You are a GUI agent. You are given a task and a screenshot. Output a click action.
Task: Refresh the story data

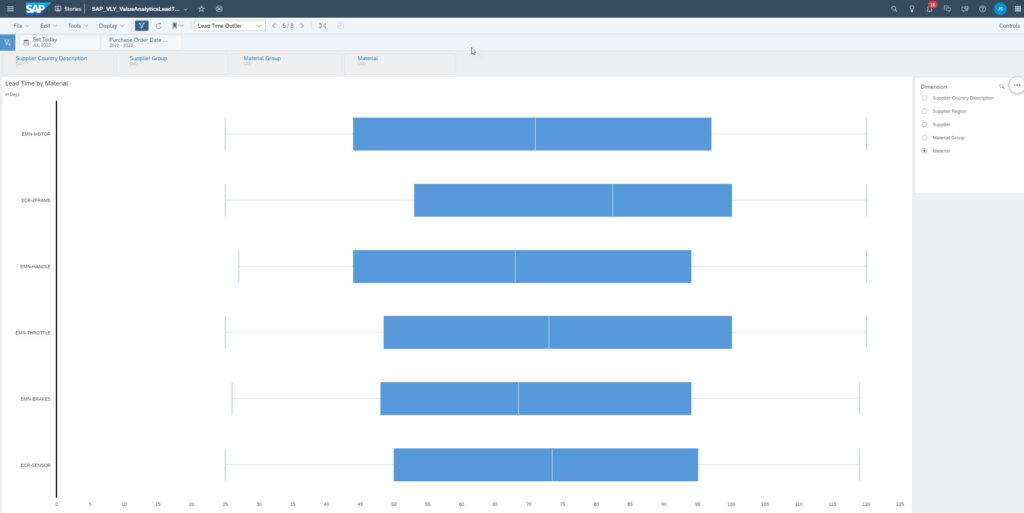158,25
